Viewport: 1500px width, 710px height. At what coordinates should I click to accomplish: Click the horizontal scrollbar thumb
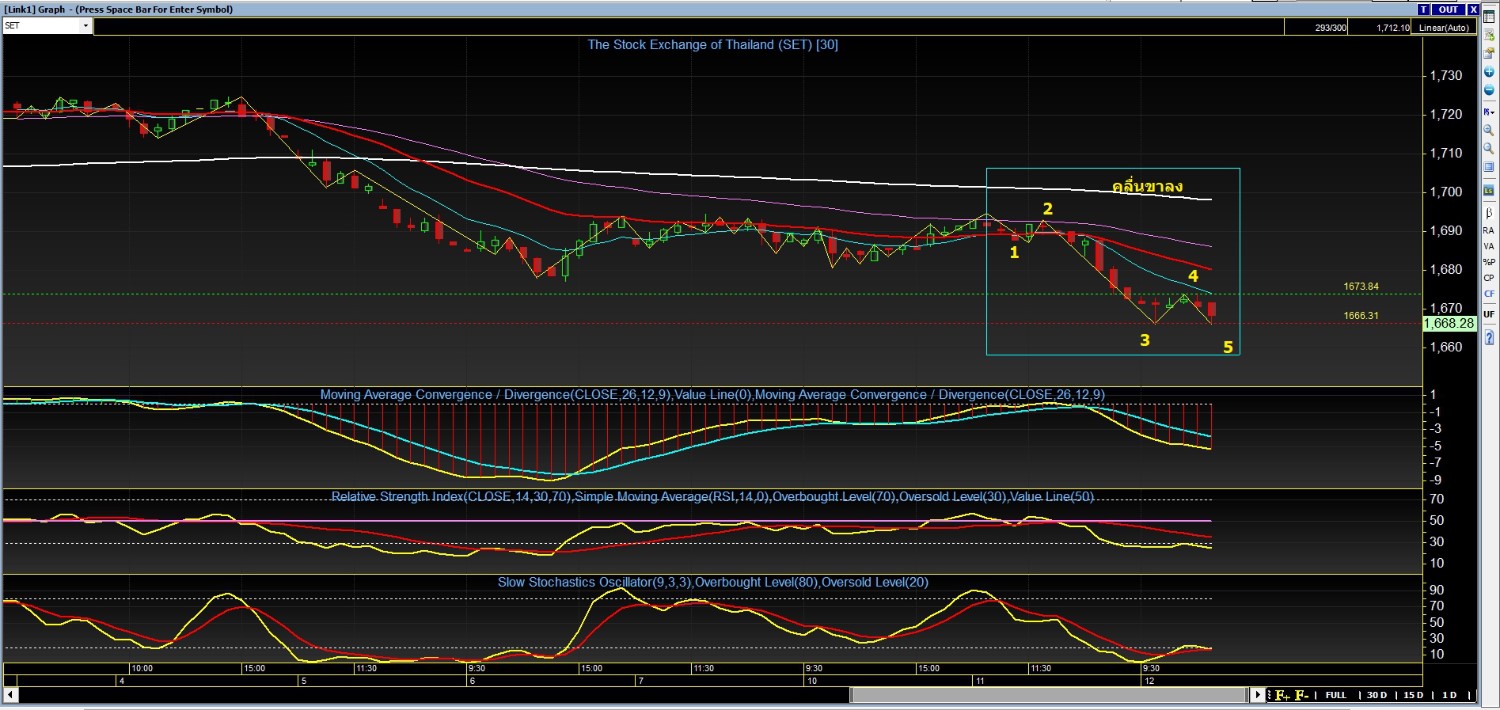[x=1050, y=695]
